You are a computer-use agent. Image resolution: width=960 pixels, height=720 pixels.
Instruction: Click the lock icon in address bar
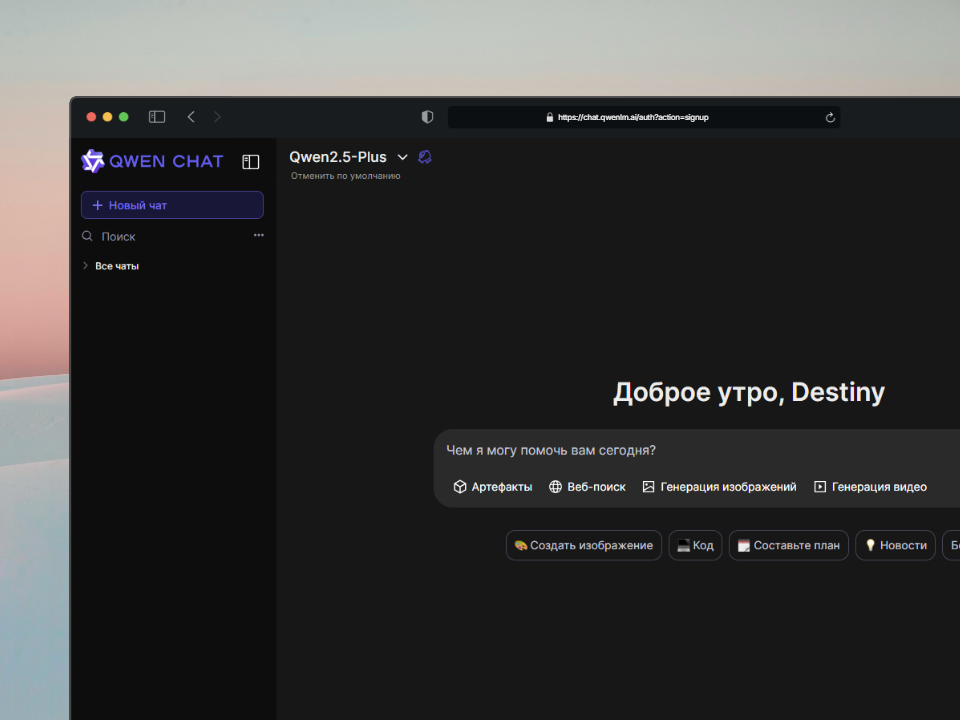pyautogui.click(x=550, y=117)
